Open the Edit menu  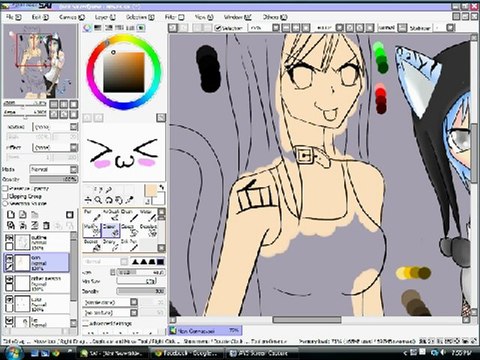[40, 17]
